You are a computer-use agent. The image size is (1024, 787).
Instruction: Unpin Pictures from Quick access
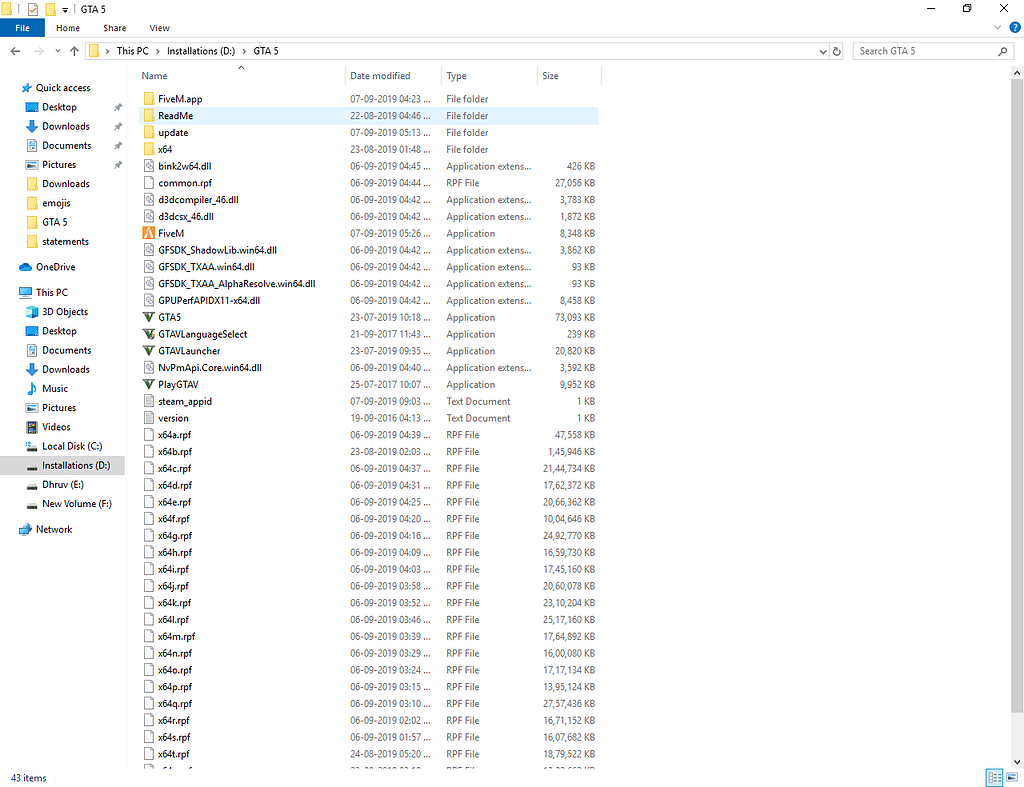117,164
